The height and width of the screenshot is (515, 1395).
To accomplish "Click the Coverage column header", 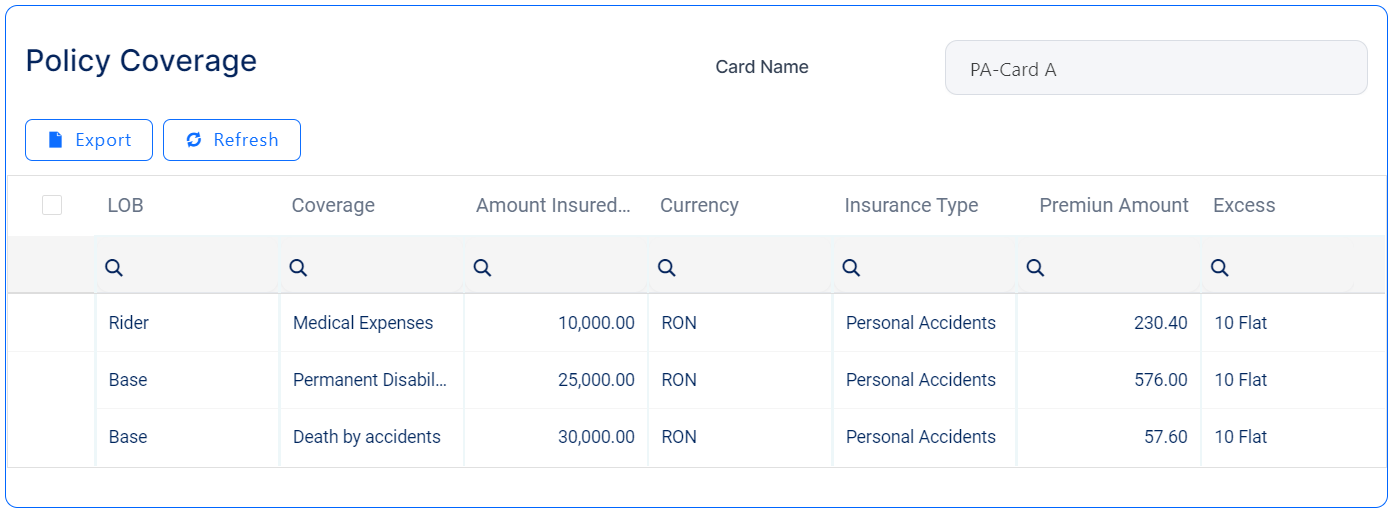I will (x=333, y=205).
